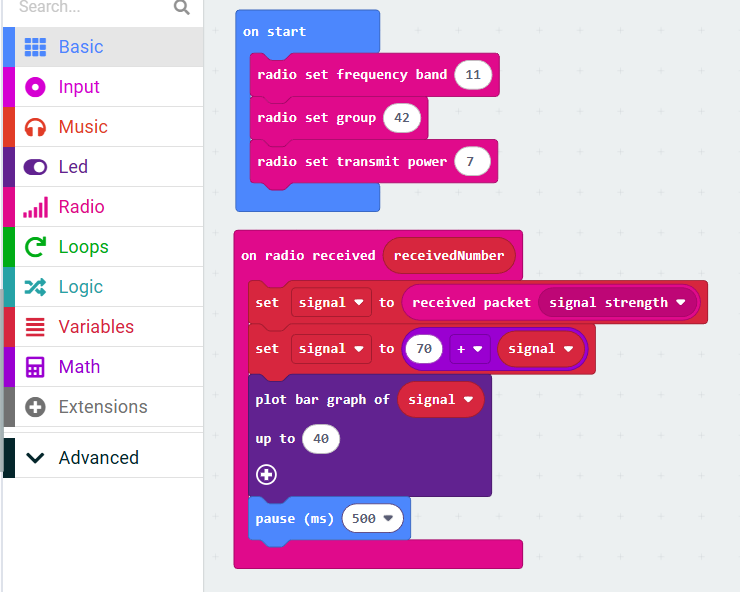Click the Loops circular arrow icon
Screen dimensions: 740x592
[35, 247]
